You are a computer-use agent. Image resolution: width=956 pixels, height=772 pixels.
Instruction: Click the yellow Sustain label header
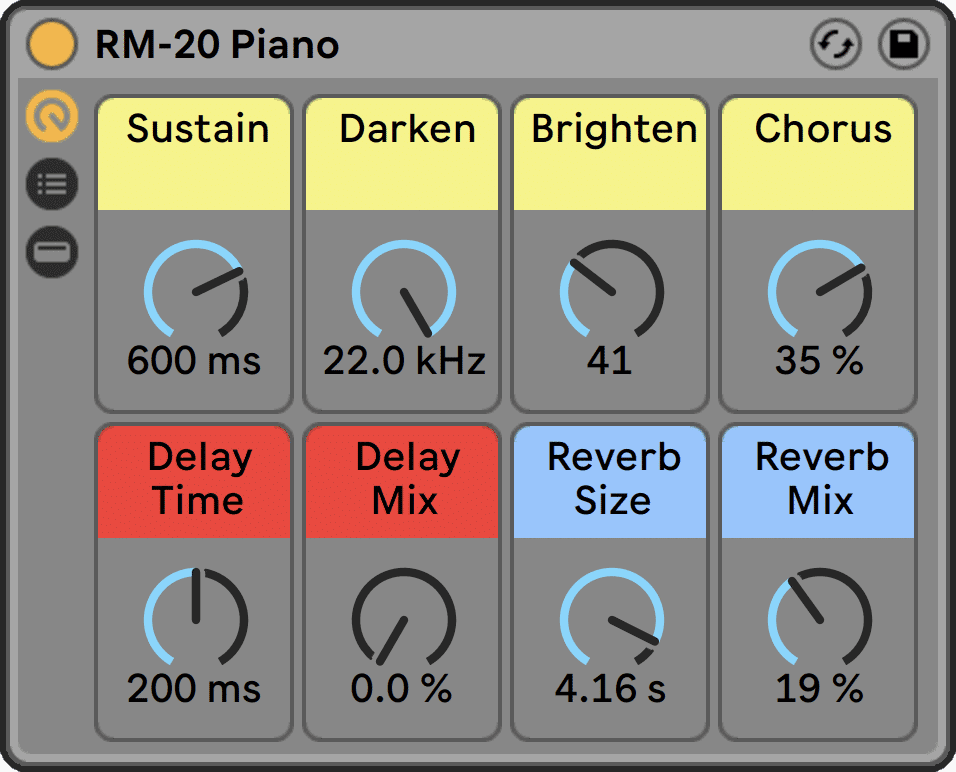coord(196,153)
